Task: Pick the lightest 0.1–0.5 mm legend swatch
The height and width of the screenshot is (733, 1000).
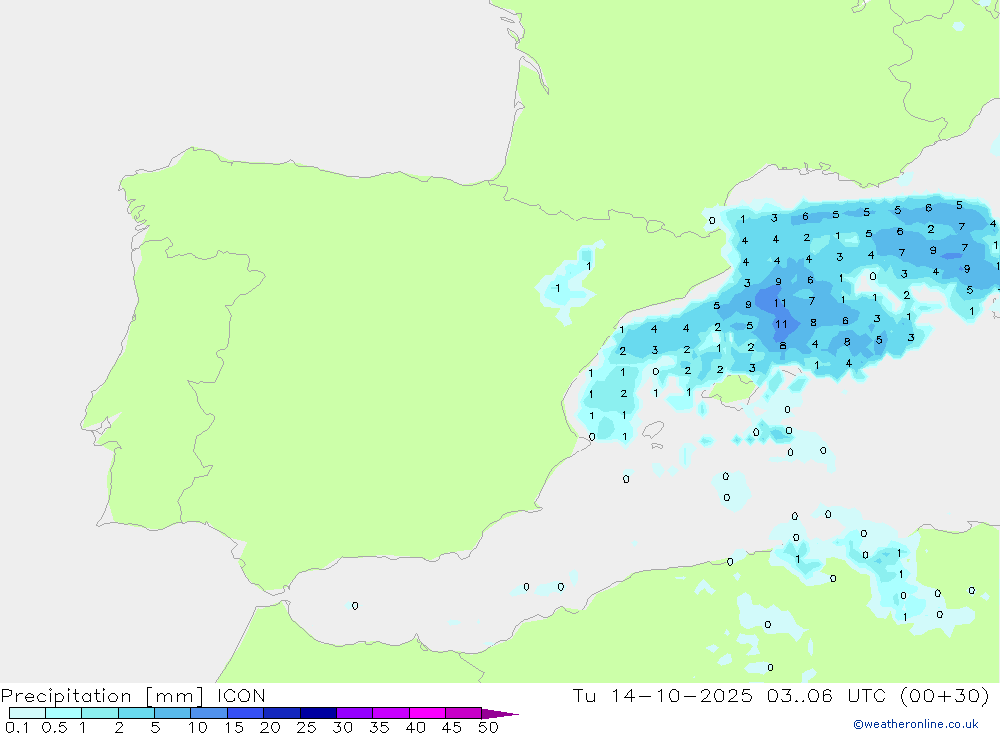Action: pos(27,713)
